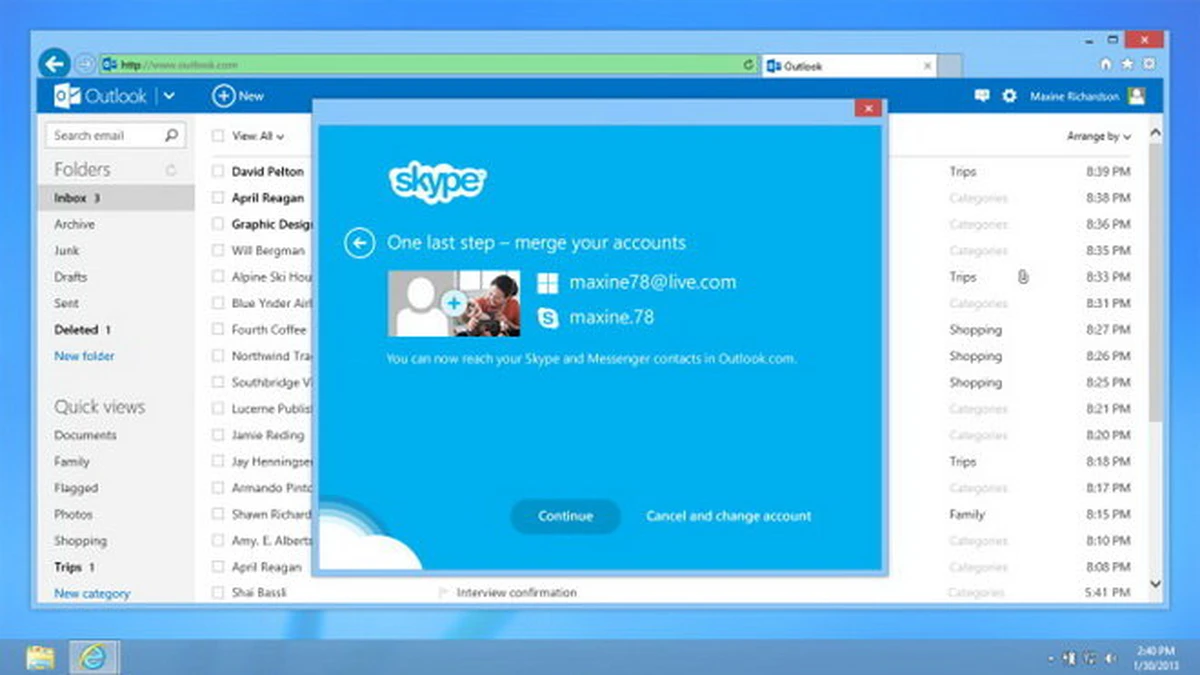Select the Documents quick view

point(85,435)
